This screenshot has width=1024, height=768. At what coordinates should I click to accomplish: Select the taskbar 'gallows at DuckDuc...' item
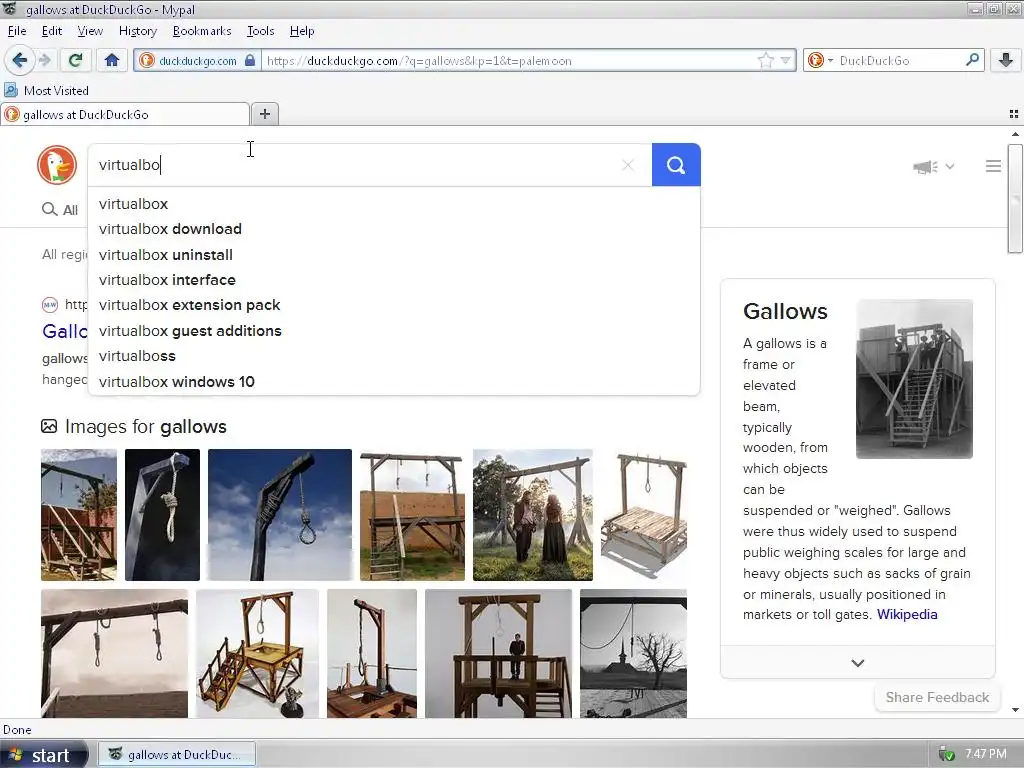coord(176,755)
